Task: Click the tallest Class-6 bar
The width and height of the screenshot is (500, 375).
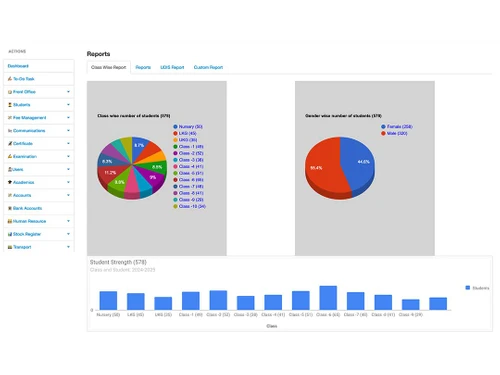Action: 328,298
